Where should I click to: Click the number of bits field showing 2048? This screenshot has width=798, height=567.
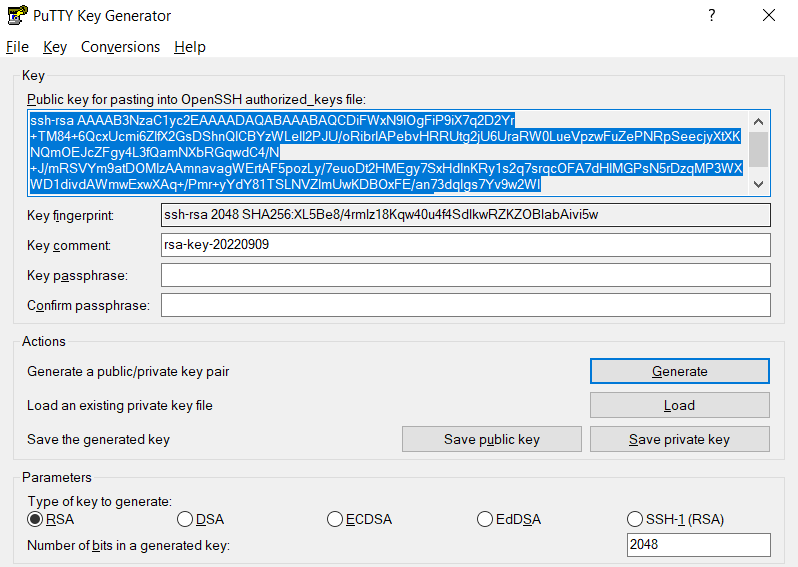pos(698,545)
